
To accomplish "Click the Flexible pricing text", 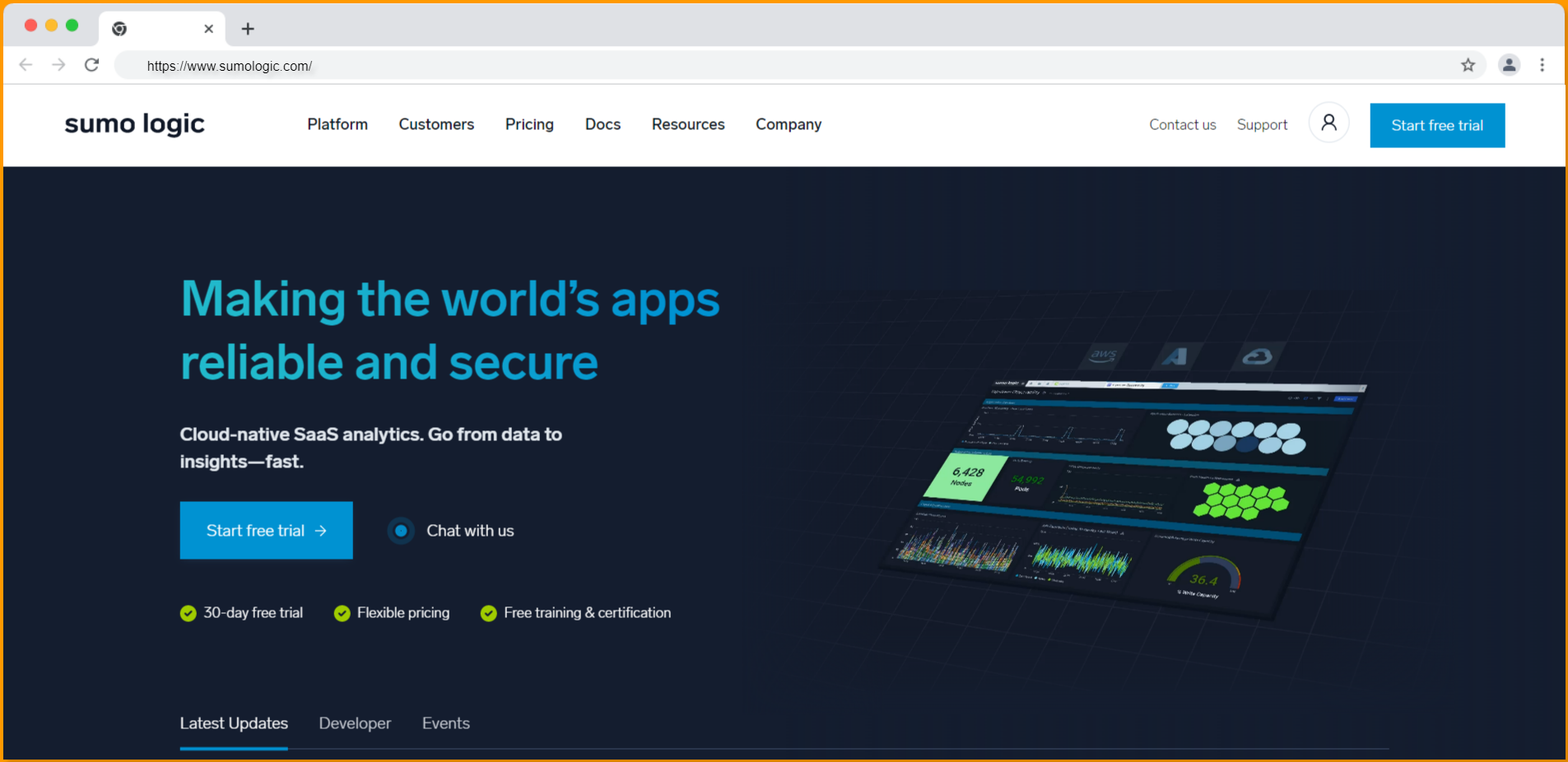I will click(x=403, y=613).
